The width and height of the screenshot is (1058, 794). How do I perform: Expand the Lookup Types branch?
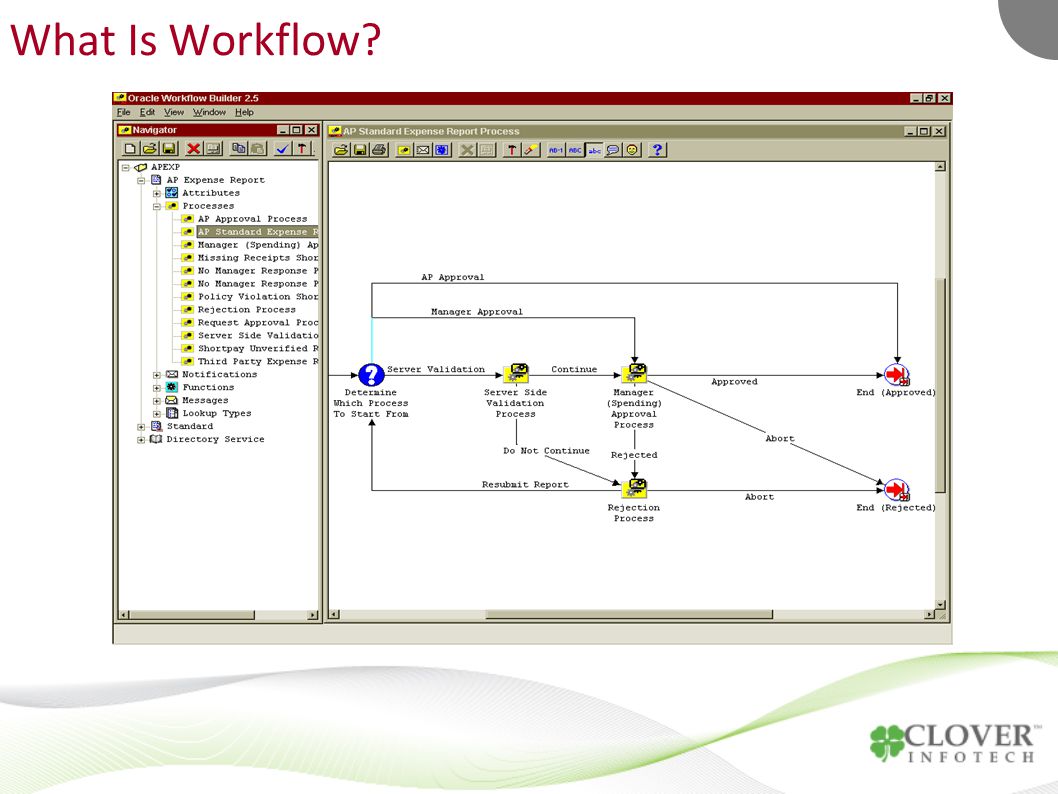[157, 414]
